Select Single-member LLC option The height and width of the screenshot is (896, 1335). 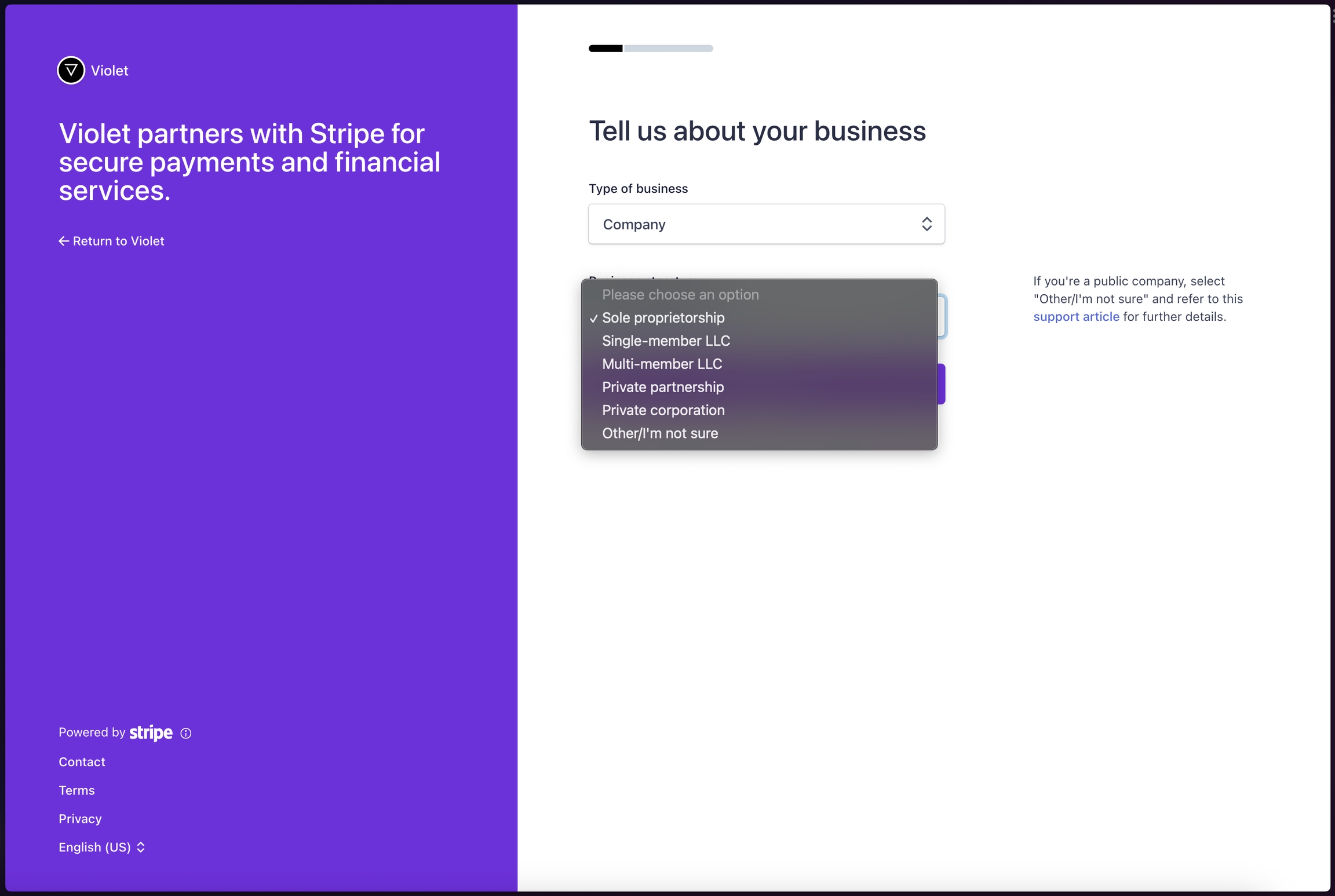[x=666, y=341]
